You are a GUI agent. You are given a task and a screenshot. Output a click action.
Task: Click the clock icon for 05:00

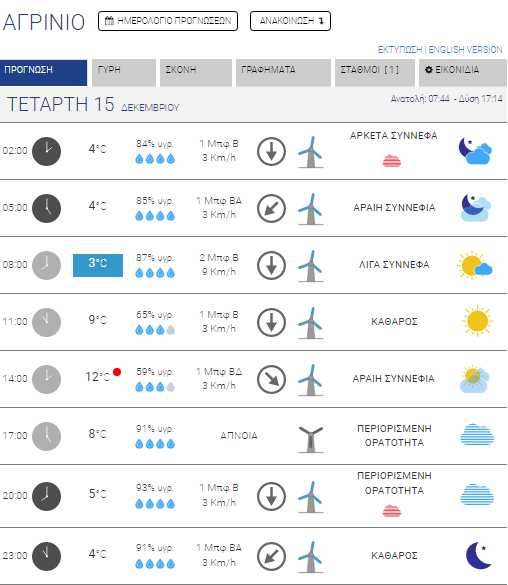(x=46, y=208)
